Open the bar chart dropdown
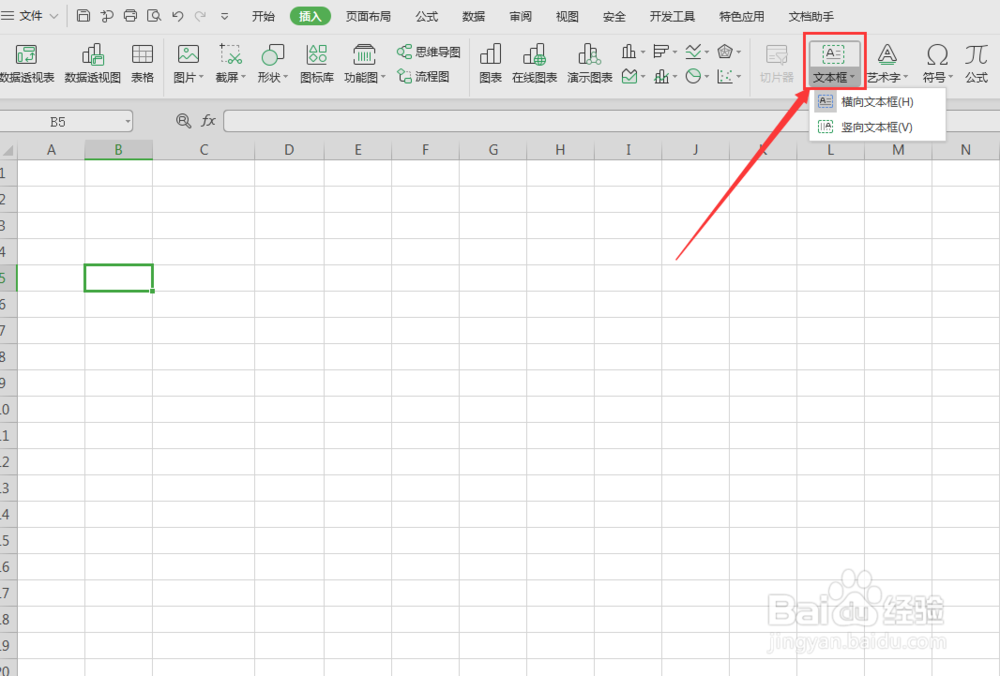This screenshot has width=1000, height=676. (x=665, y=51)
